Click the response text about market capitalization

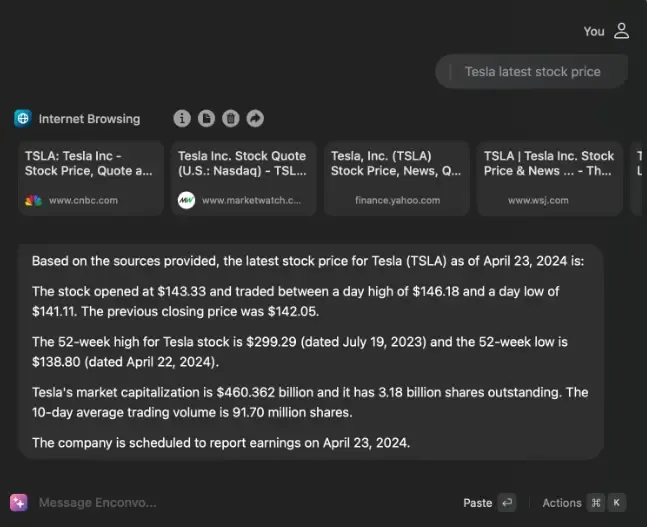[x=310, y=400]
